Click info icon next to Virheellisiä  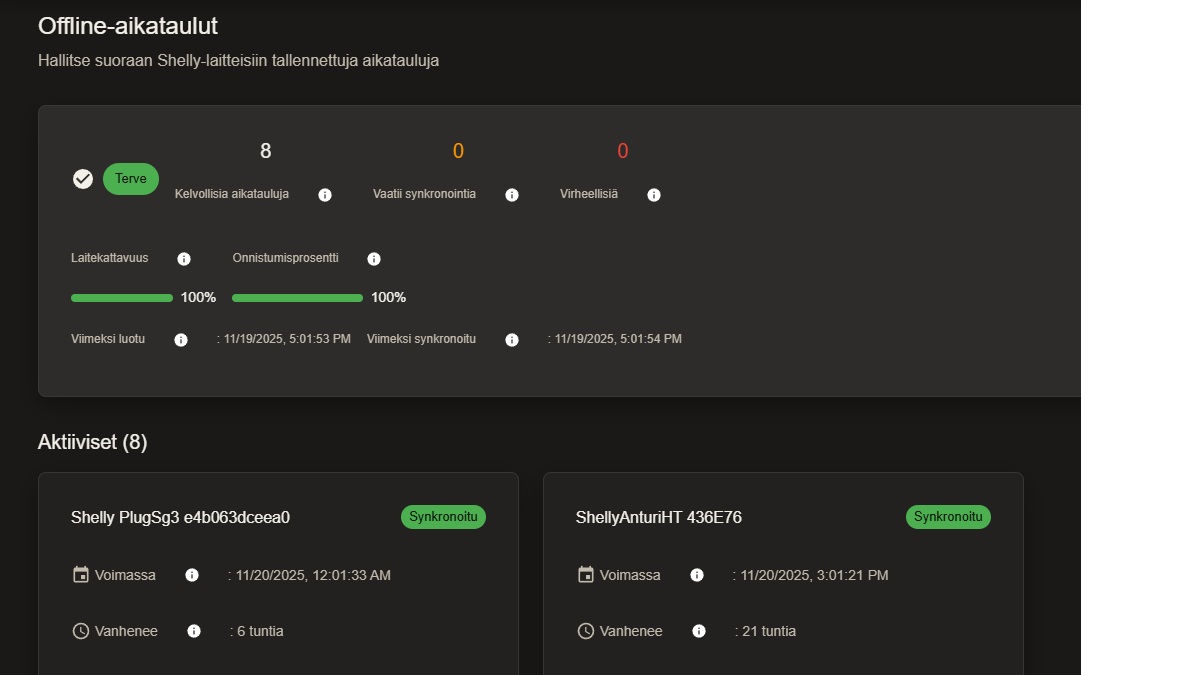[x=654, y=195]
